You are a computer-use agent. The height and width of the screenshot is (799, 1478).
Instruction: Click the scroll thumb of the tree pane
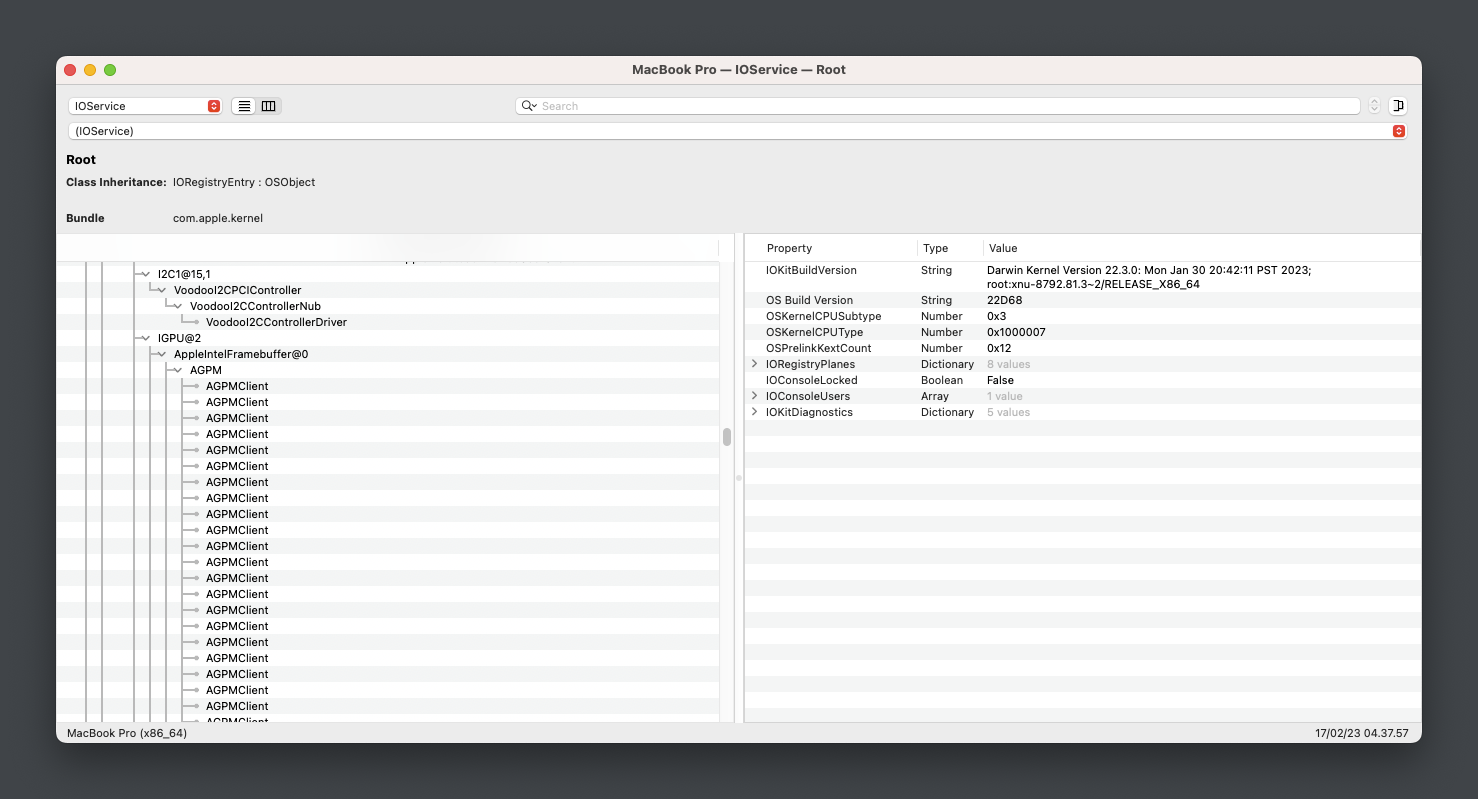[x=727, y=437]
